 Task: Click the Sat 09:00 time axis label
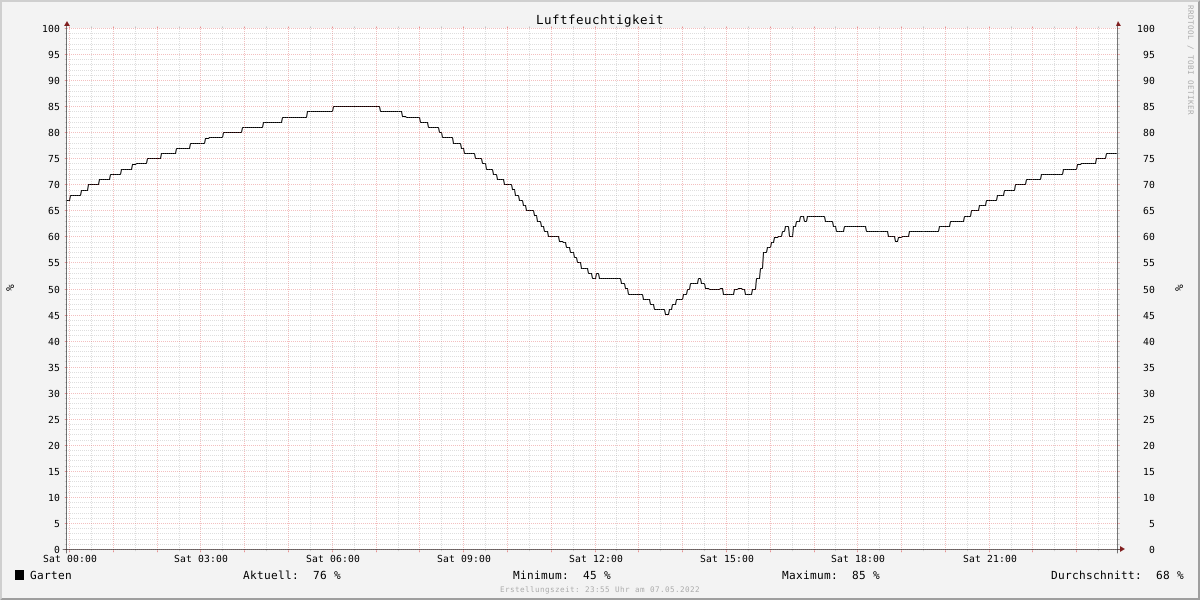pos(464,559)
